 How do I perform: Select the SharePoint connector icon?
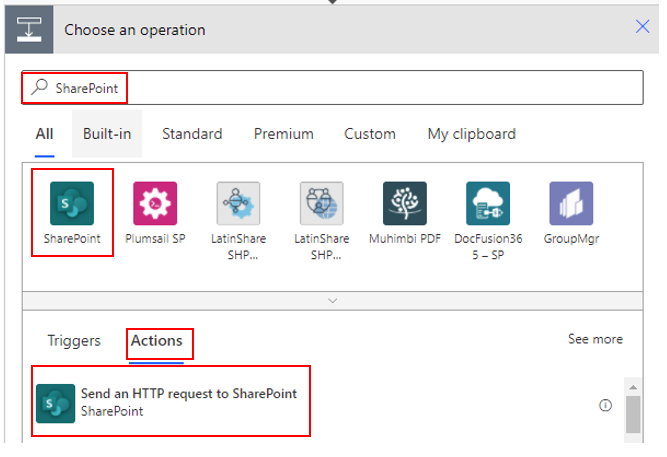click(72, 203)
